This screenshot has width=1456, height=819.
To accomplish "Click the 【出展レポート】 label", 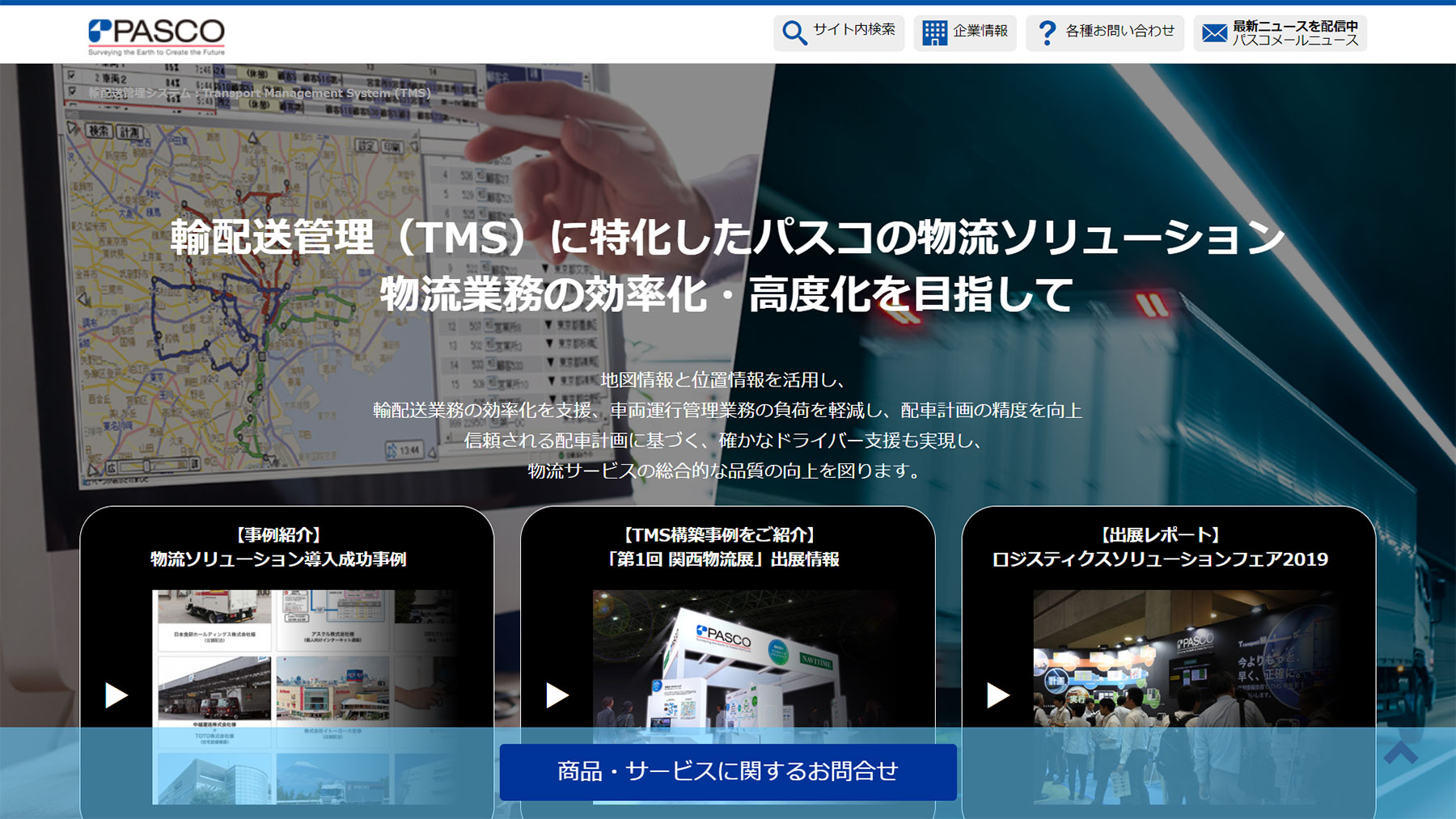I will pos(1160,535).
